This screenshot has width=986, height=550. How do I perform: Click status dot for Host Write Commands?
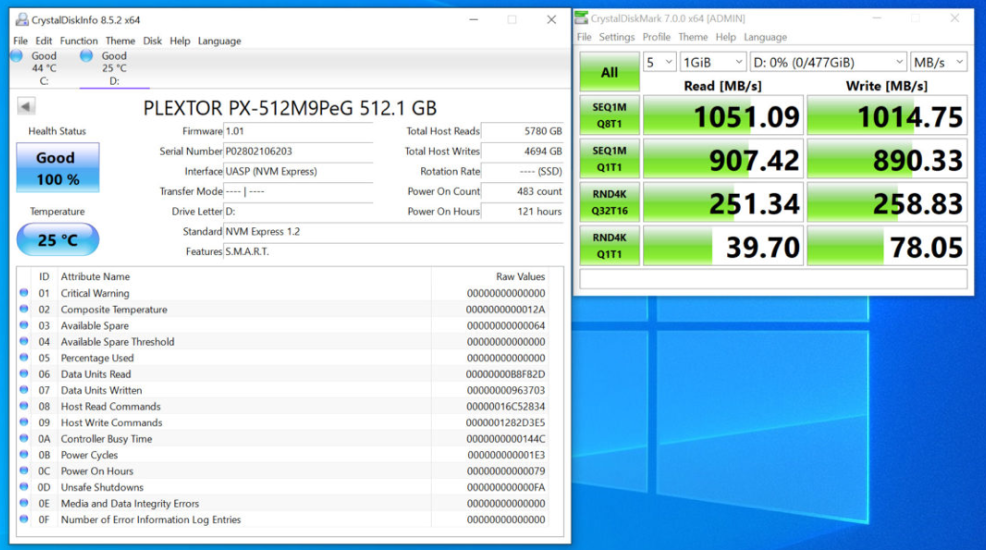[x=24, y=422]
